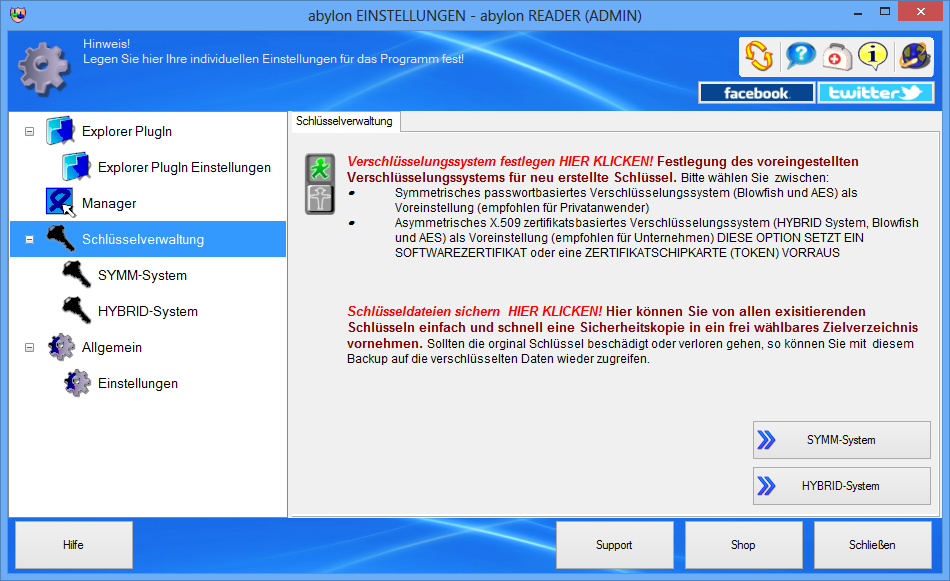Click the facebook button
This screenshot has width=950, height=581.
(756, 93)
